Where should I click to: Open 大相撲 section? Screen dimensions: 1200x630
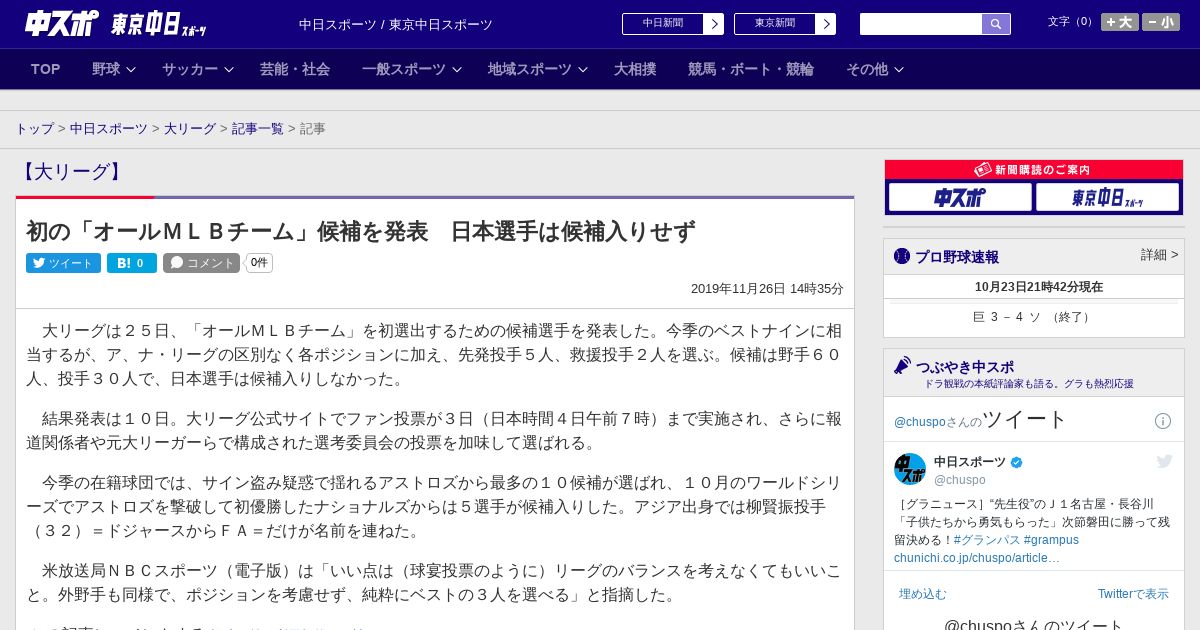pyautogui.click(x=635, y=69)
